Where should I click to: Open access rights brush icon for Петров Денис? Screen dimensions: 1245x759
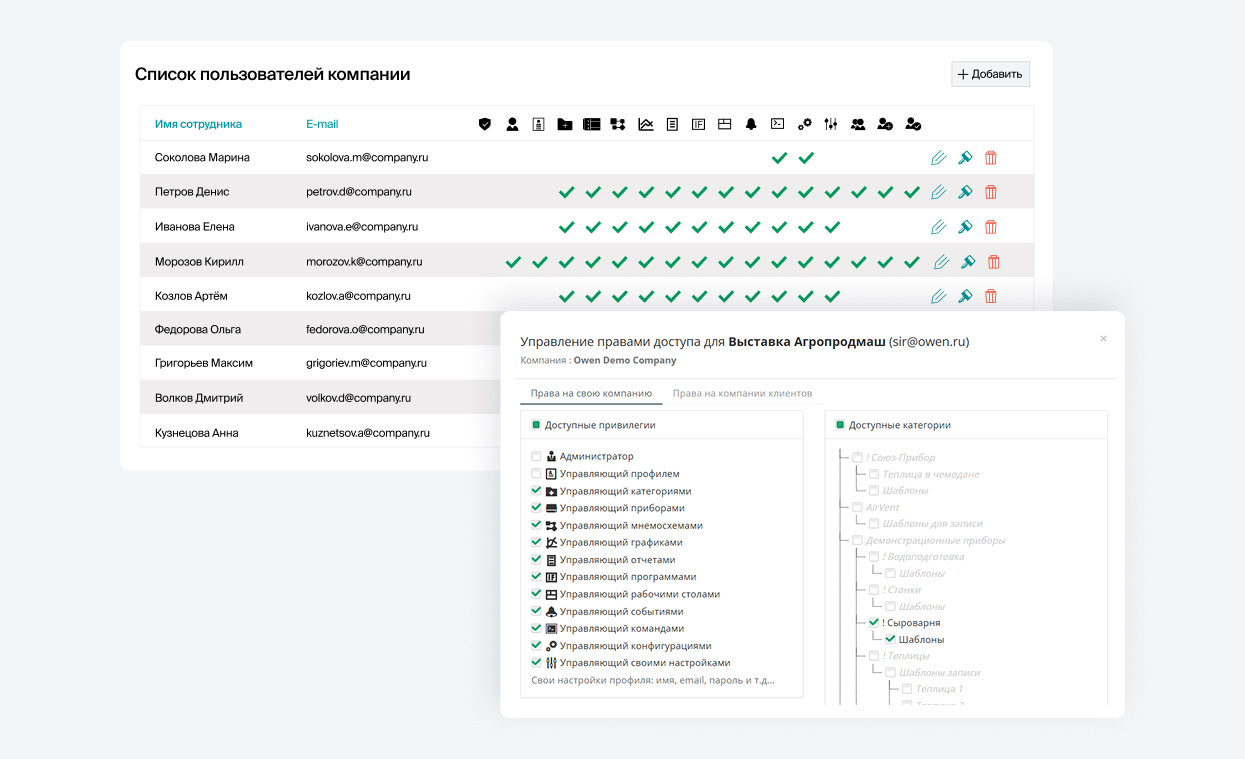point(965,192)
